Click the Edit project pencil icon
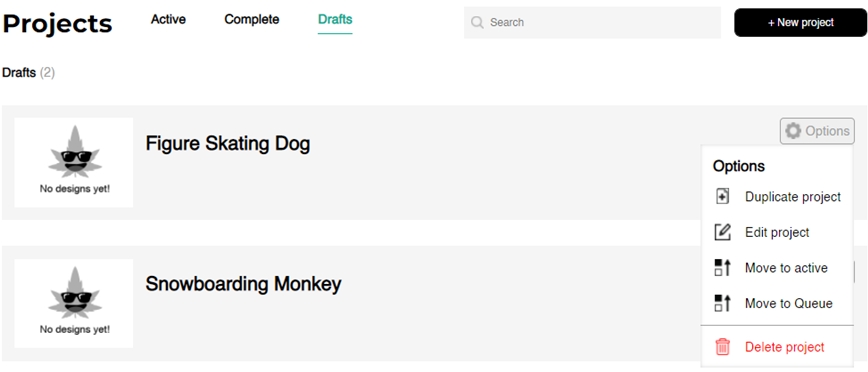 coord(722,232)
